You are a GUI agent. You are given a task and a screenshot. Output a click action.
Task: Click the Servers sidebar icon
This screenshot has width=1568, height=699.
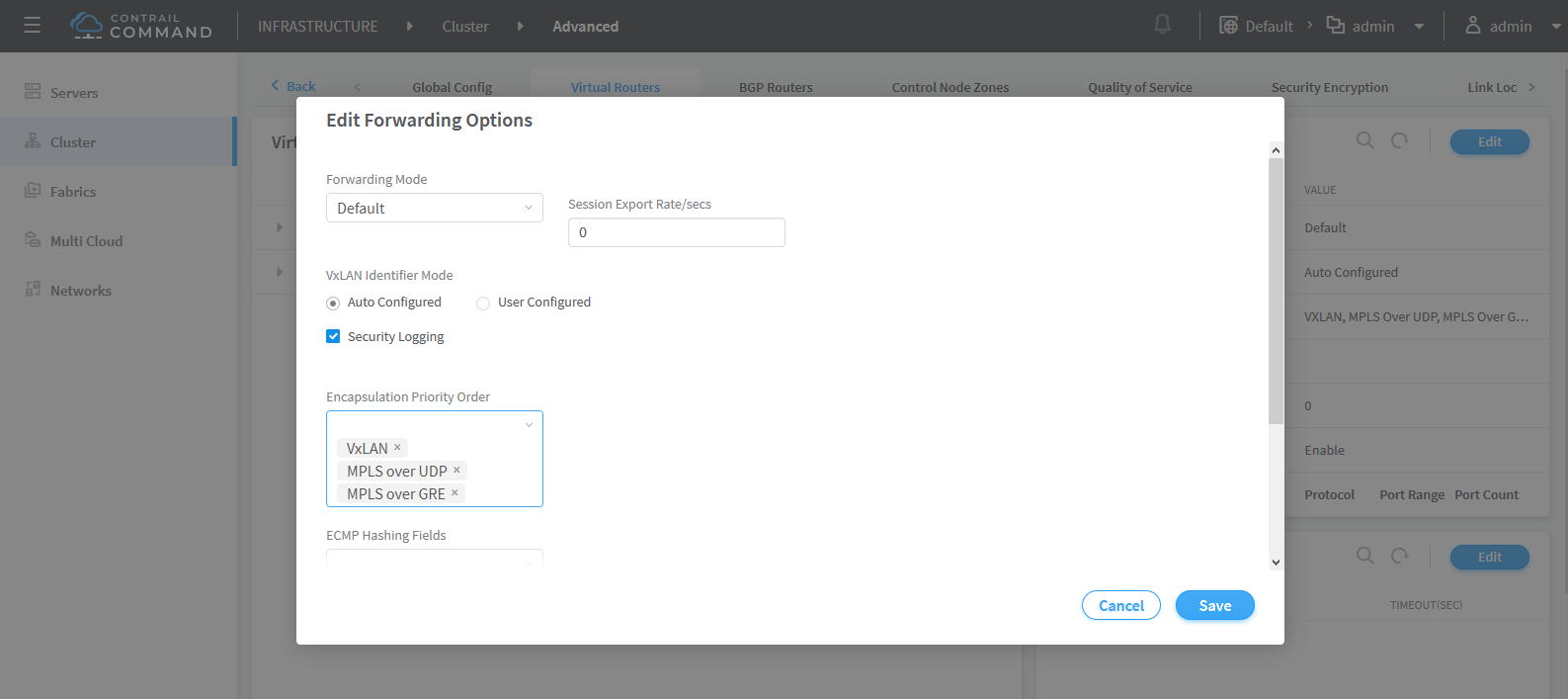point(33,92)
